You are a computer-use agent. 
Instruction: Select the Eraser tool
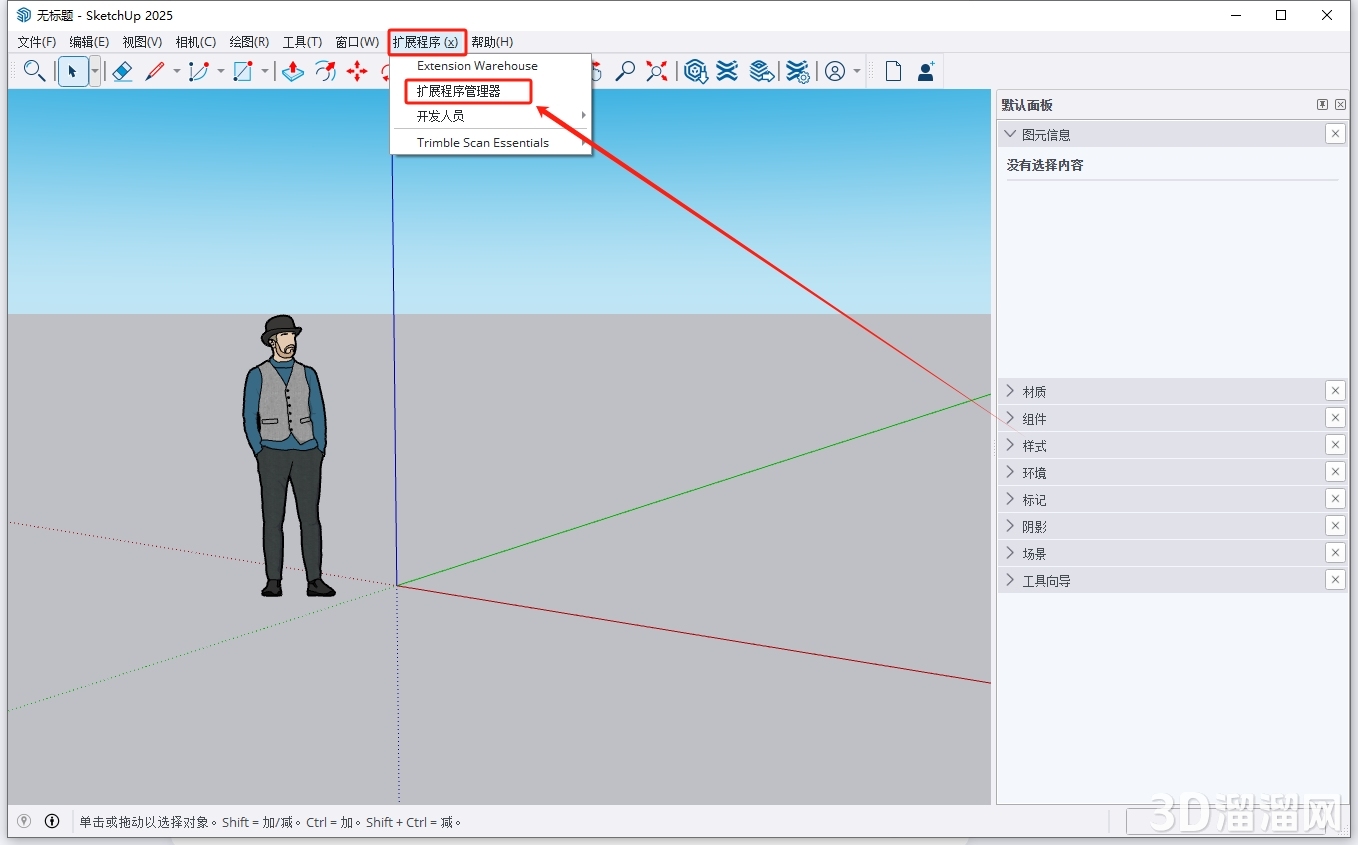[122, 71]
